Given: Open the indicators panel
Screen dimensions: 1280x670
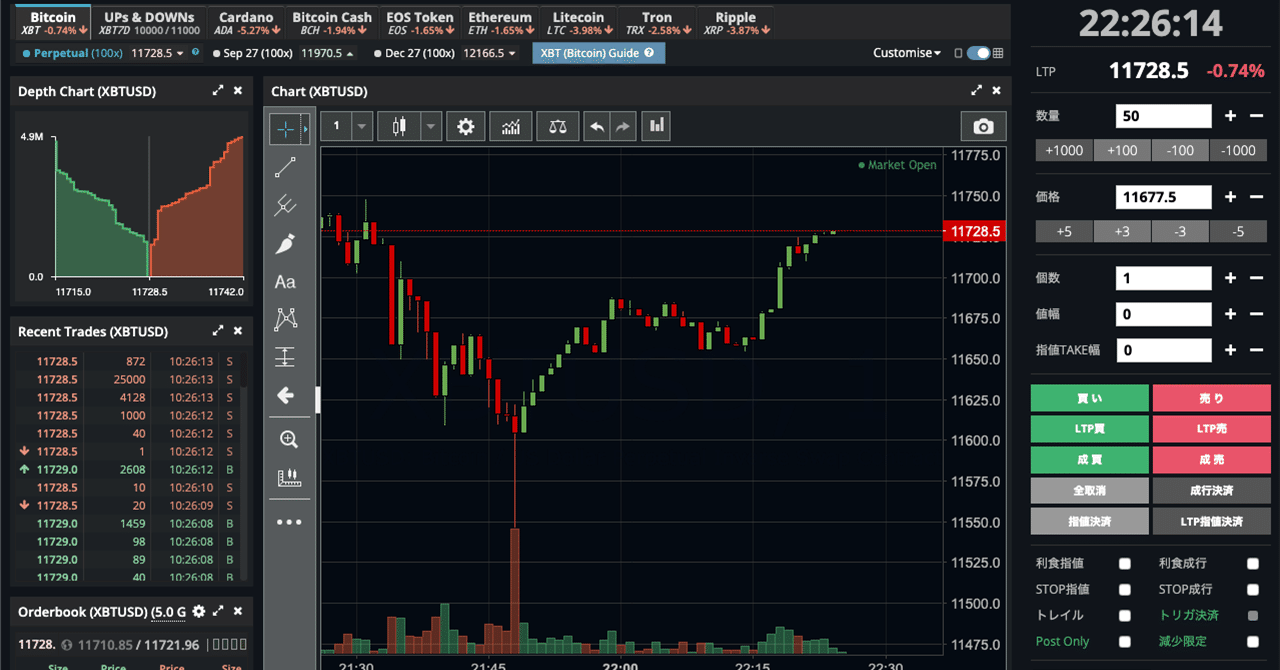Looking at the screenshot, I should [x=511, y=126].
